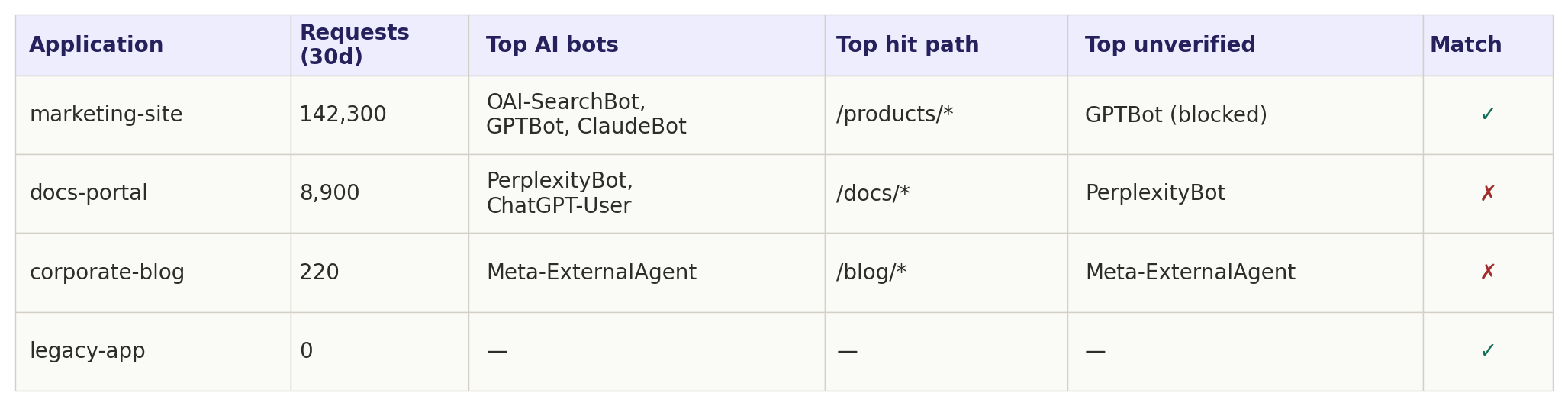Screen dimensions: 1568x406
Task: Click the red cross in corporate-blog row
Action: 1487,272
